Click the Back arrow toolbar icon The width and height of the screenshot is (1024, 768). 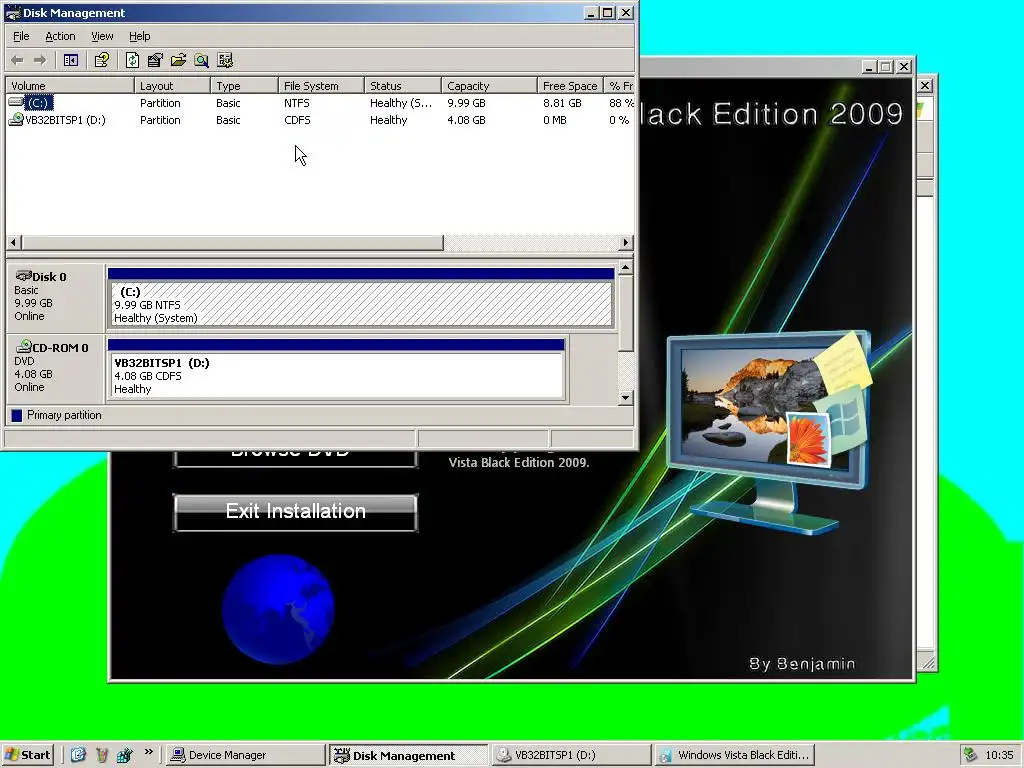click(18, 61)
